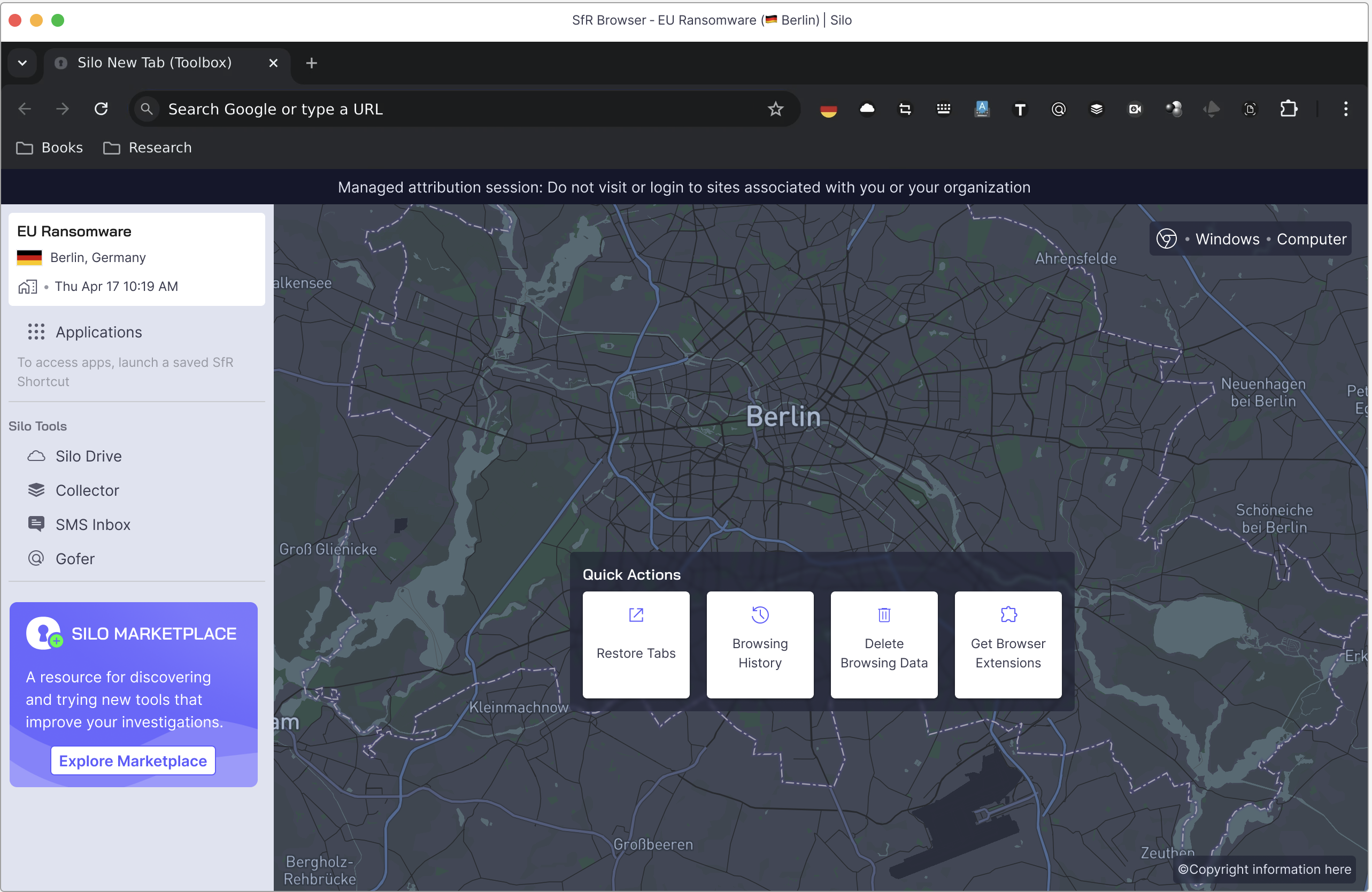Open the Silo Drive cloud toolbar icon

[866, 109]
